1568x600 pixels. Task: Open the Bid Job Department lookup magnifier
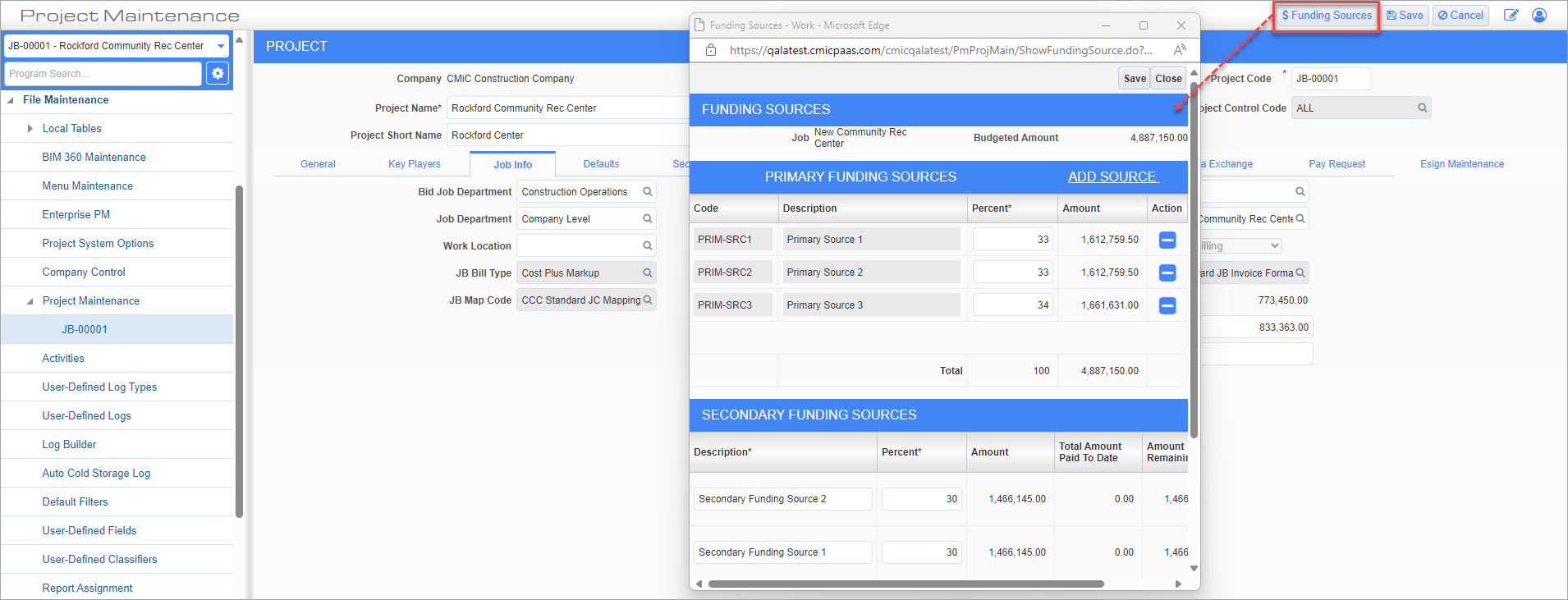tap(648, 191)
